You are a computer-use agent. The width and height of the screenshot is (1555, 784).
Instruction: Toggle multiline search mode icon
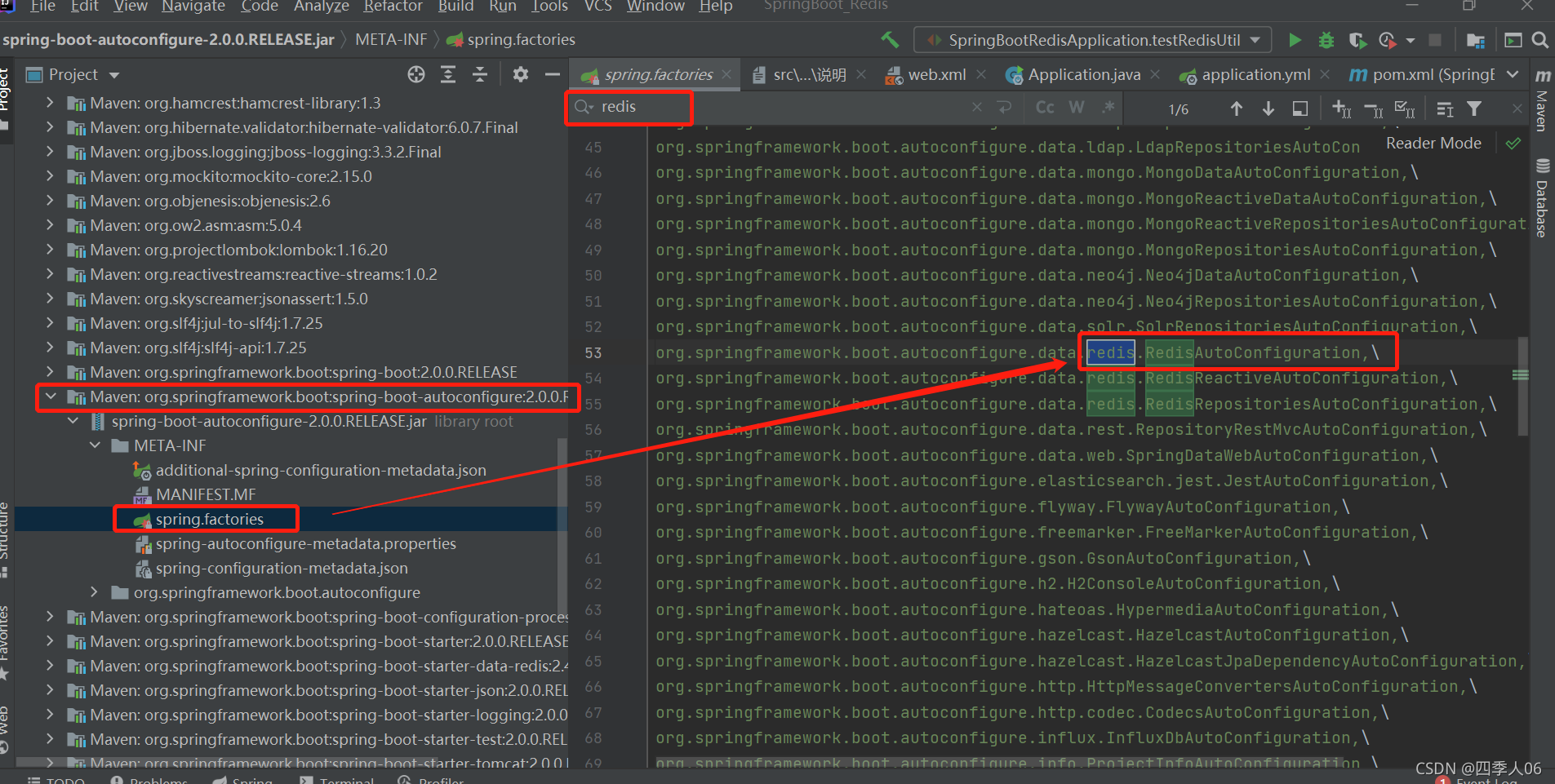1445,109
